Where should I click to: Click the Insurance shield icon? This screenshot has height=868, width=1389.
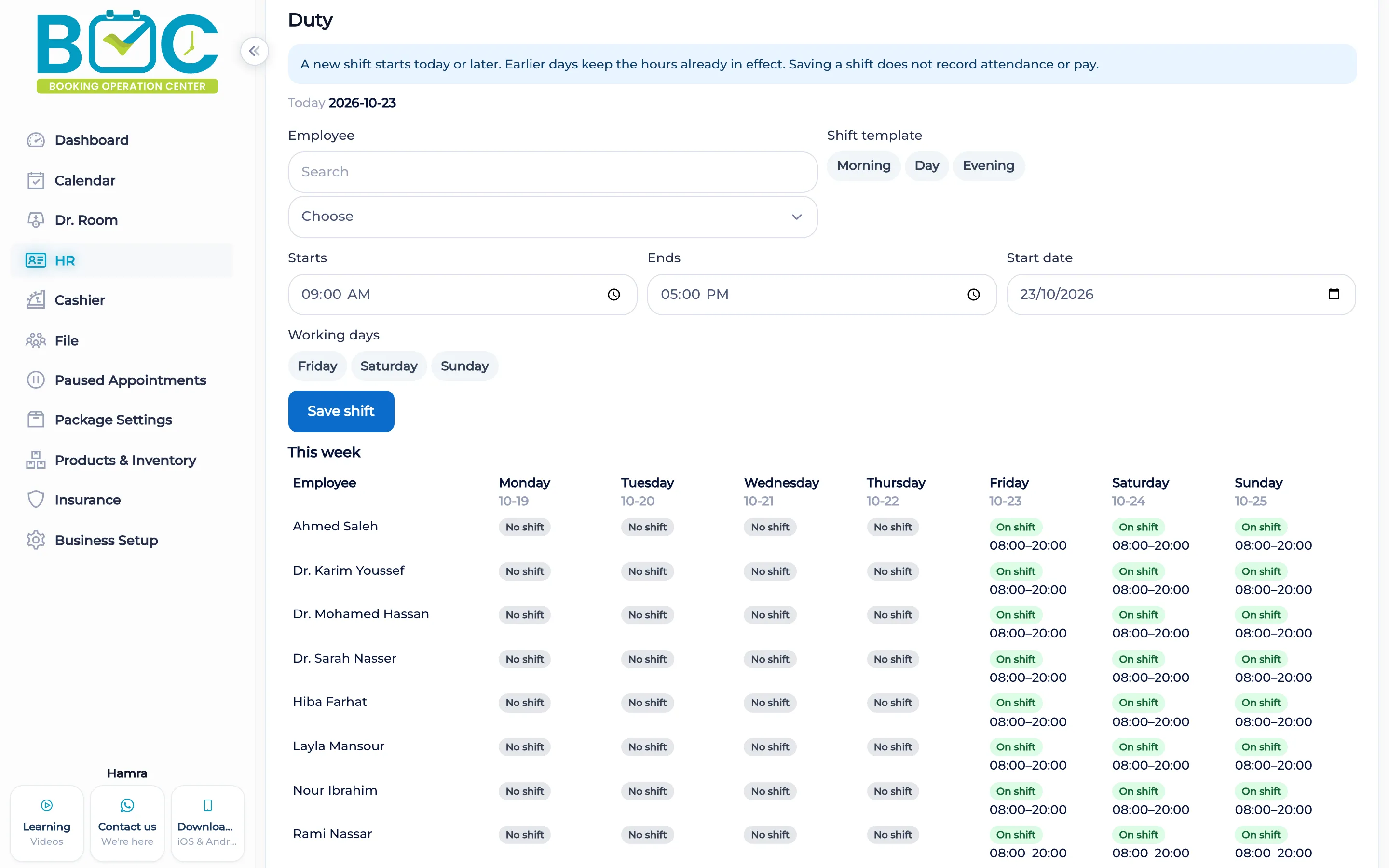[36, 500]
